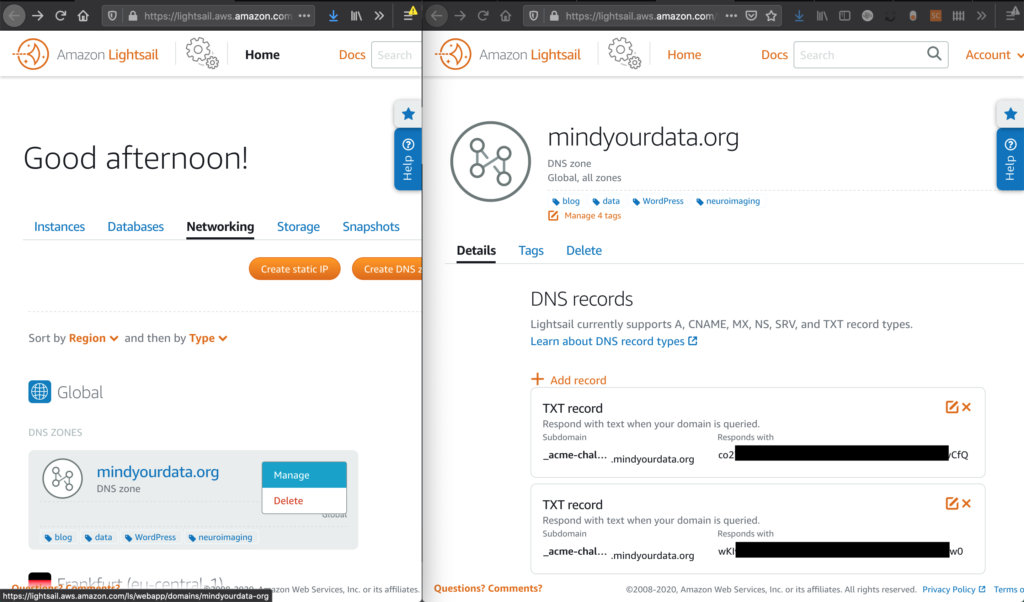
Task: Expand the Account dropdown in the right window
Action: click(x=994, y=55)
